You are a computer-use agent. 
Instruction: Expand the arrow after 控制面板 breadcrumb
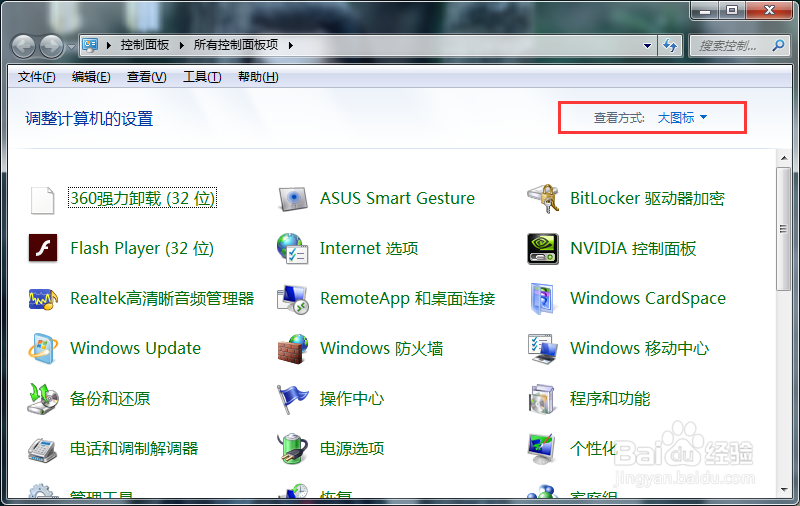(182, 45)
